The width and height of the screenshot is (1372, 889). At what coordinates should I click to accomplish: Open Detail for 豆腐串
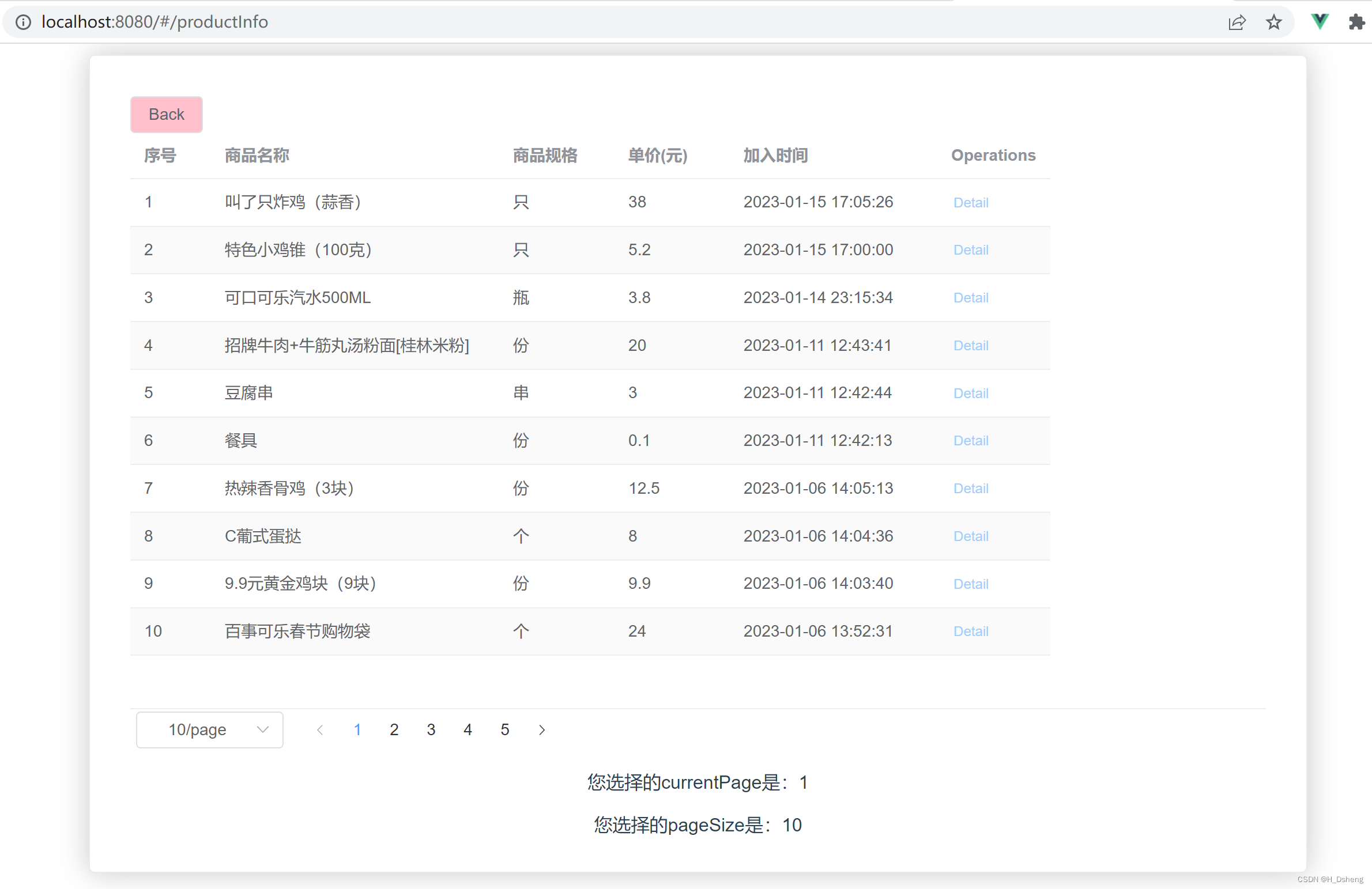pyautogui.click(x=971, y=394)
